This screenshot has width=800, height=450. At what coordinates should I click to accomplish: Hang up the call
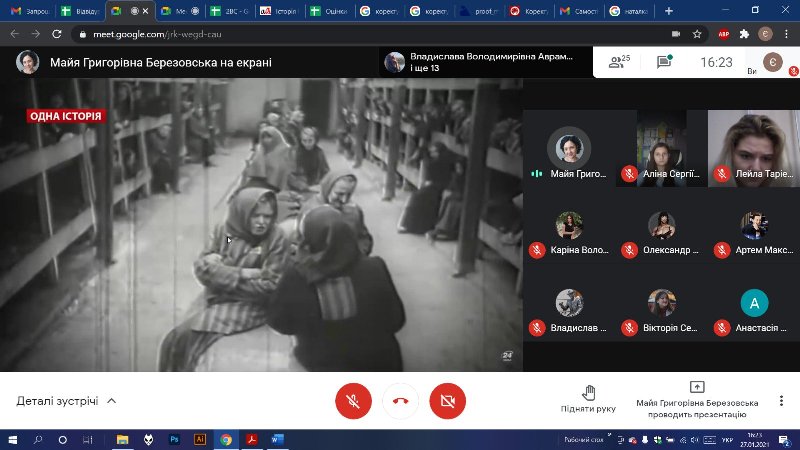(400, 401)
